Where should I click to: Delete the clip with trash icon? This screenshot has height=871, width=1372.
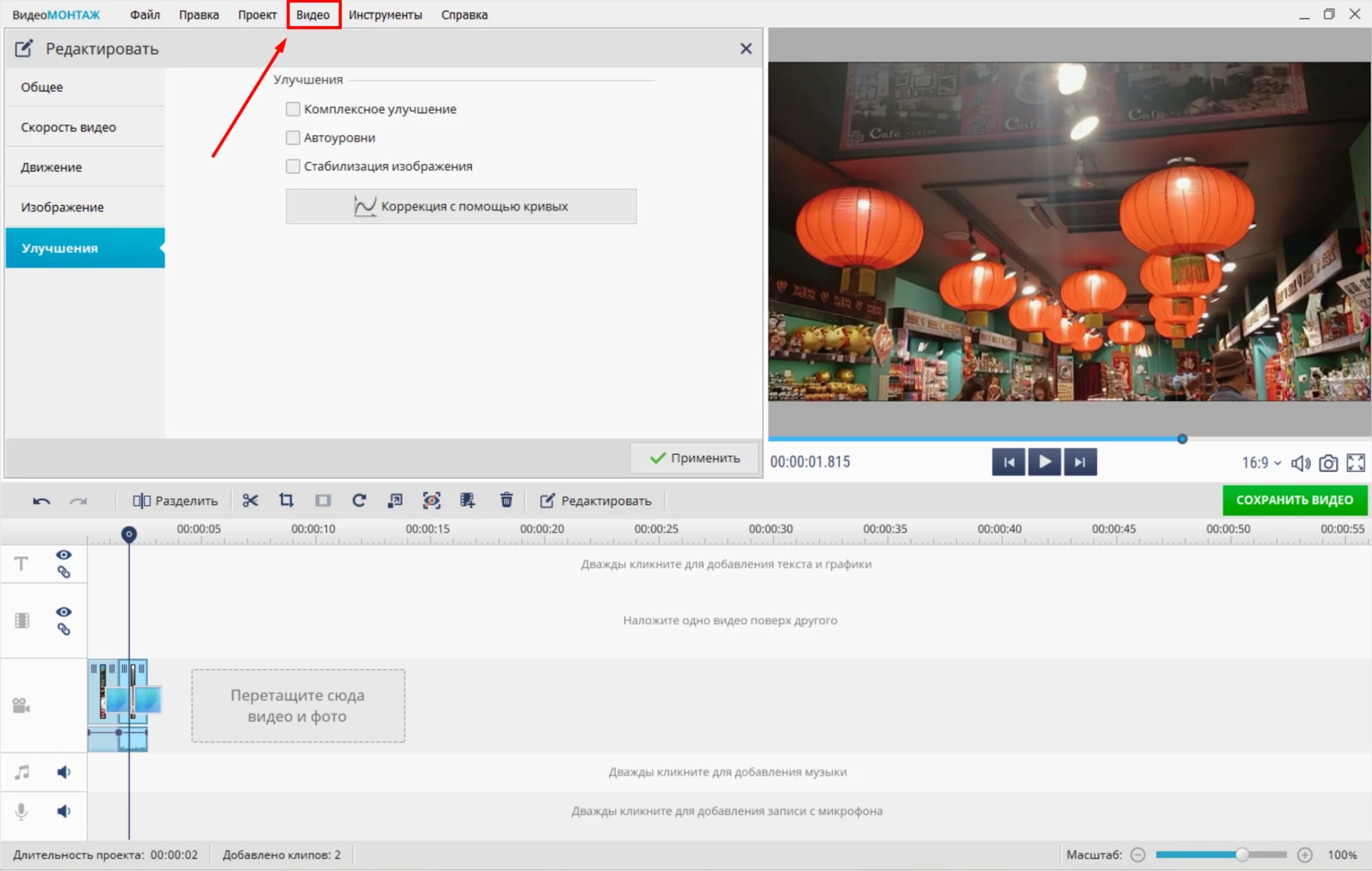point(507,500)
